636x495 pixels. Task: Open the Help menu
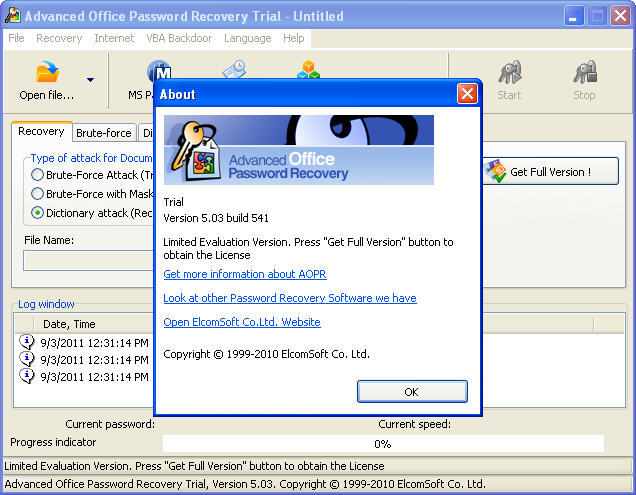[x=294, y=38]
